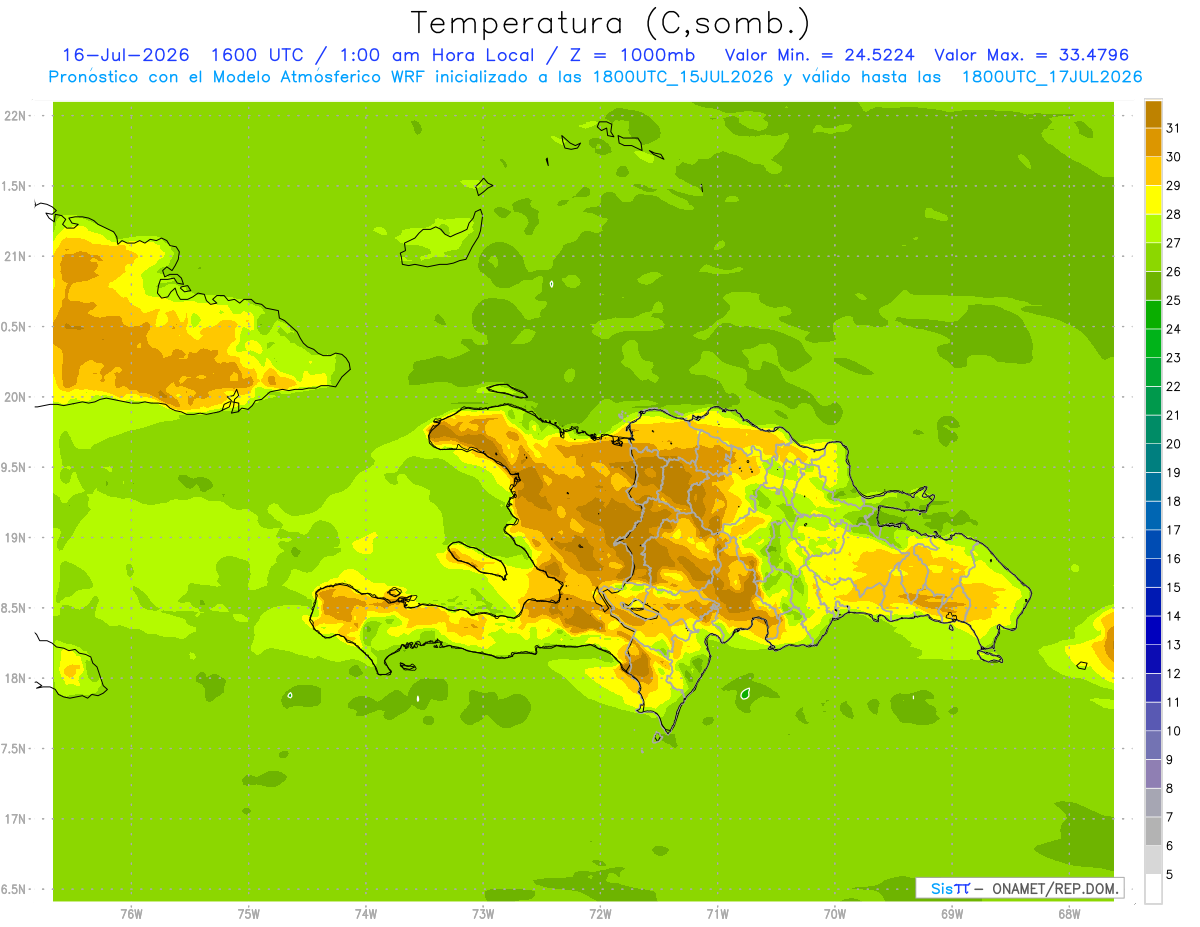
Task: Pick the legend swatch between 12 and 13
Action: tap(1153, 659)
